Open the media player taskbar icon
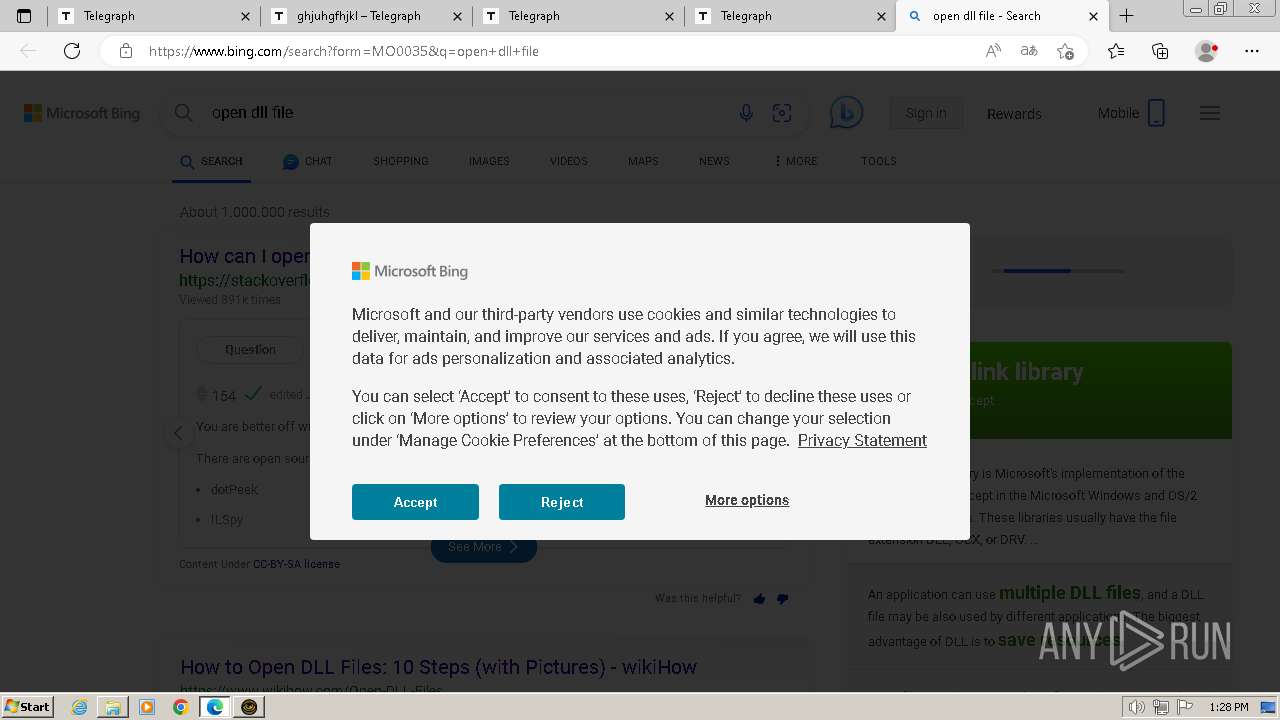 147,707
